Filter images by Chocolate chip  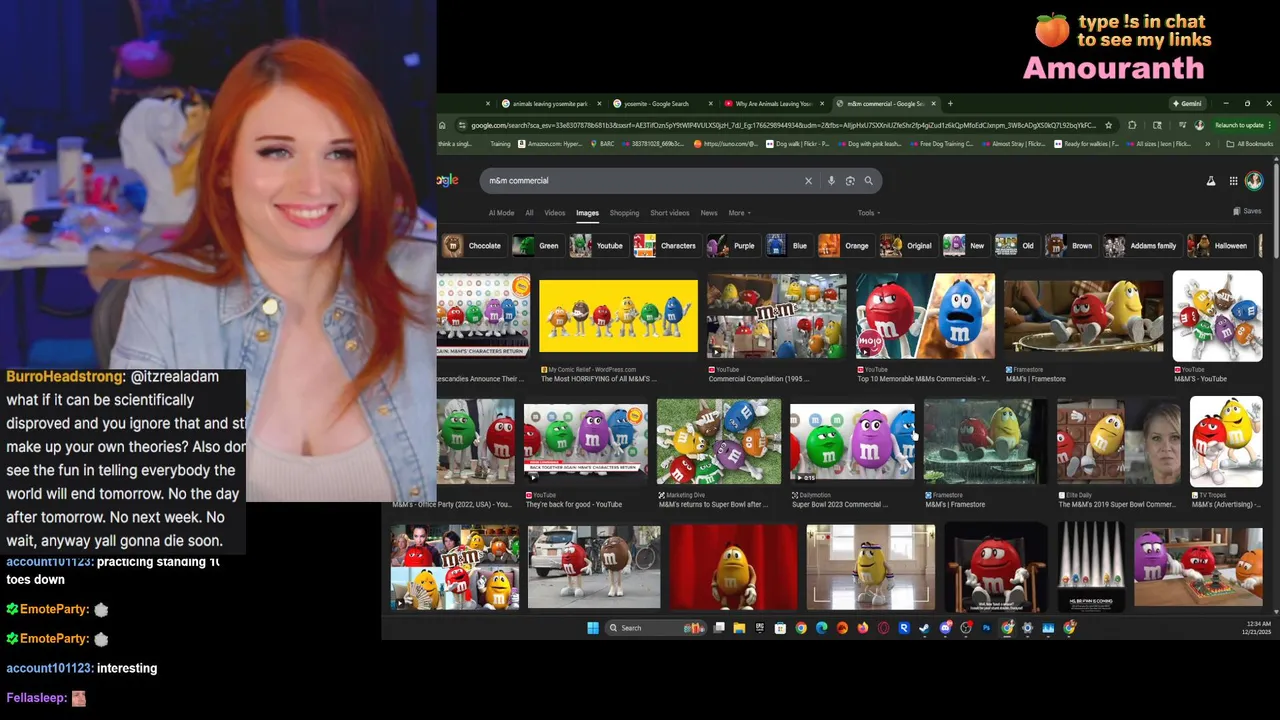(473, 246)
